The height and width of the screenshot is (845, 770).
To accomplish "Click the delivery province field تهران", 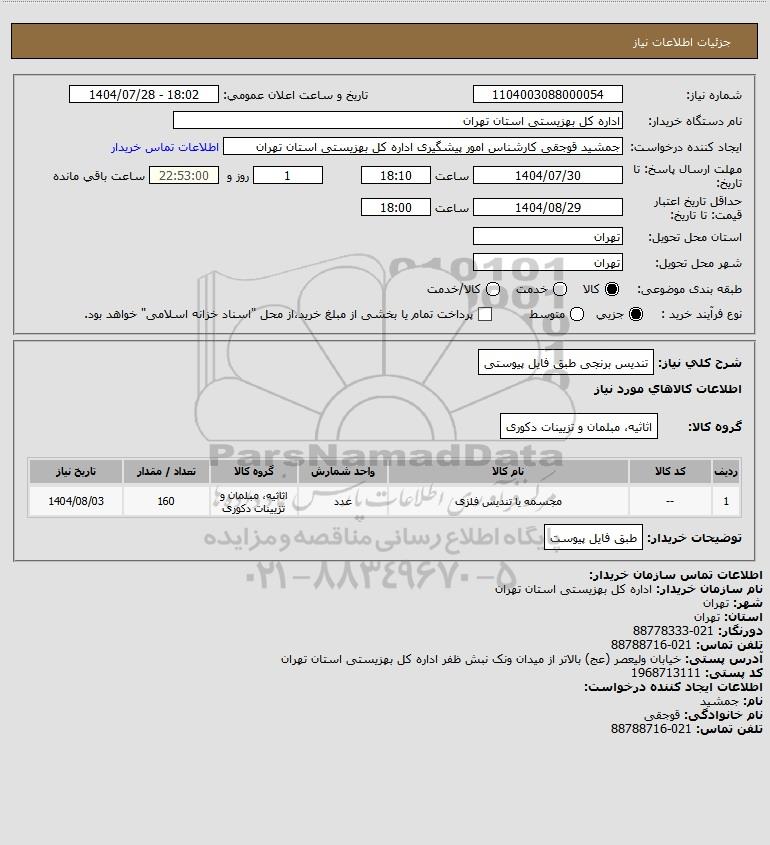I will click(x=547, y=237).
